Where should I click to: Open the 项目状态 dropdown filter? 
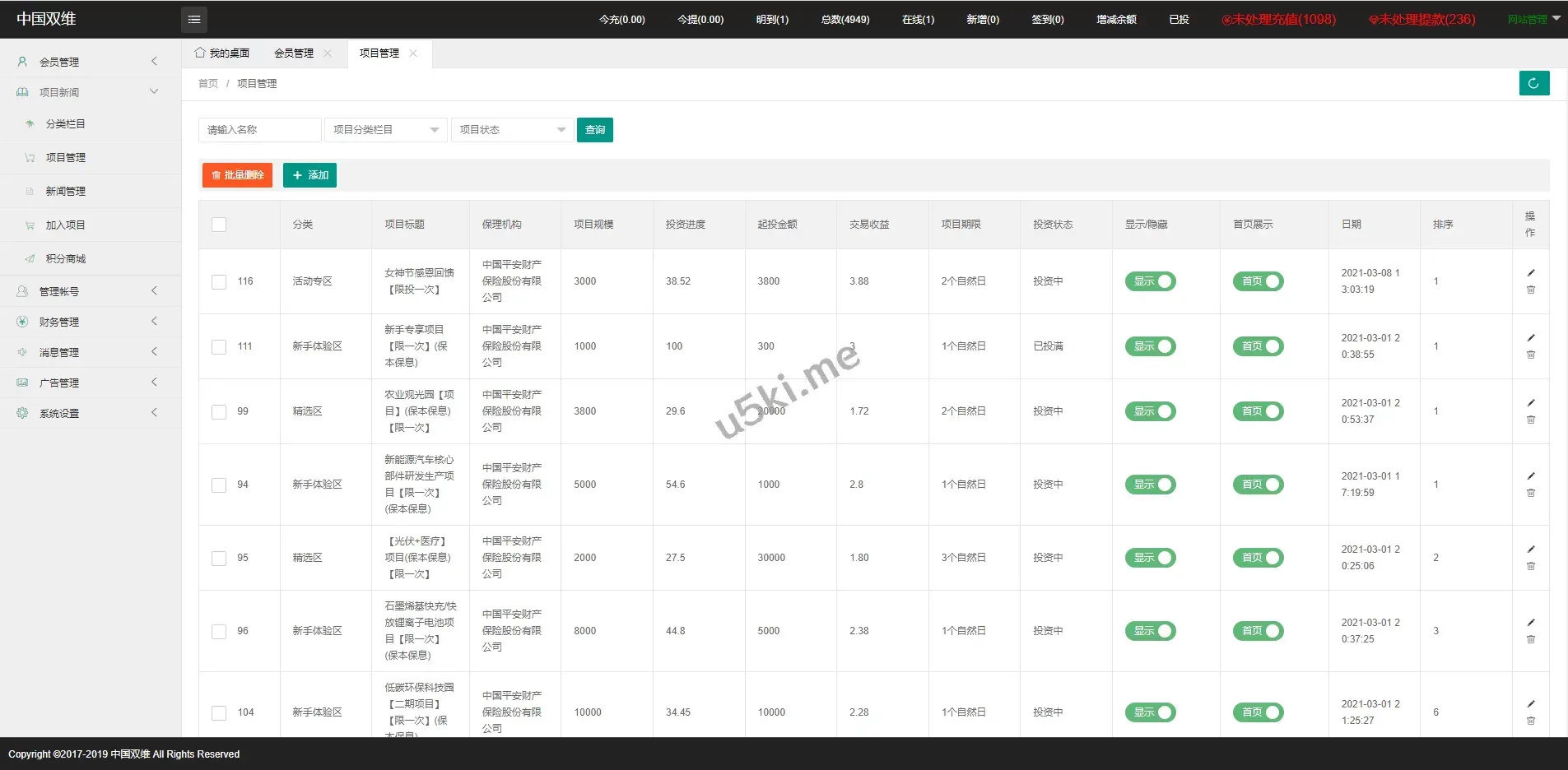tap(511, 130)
